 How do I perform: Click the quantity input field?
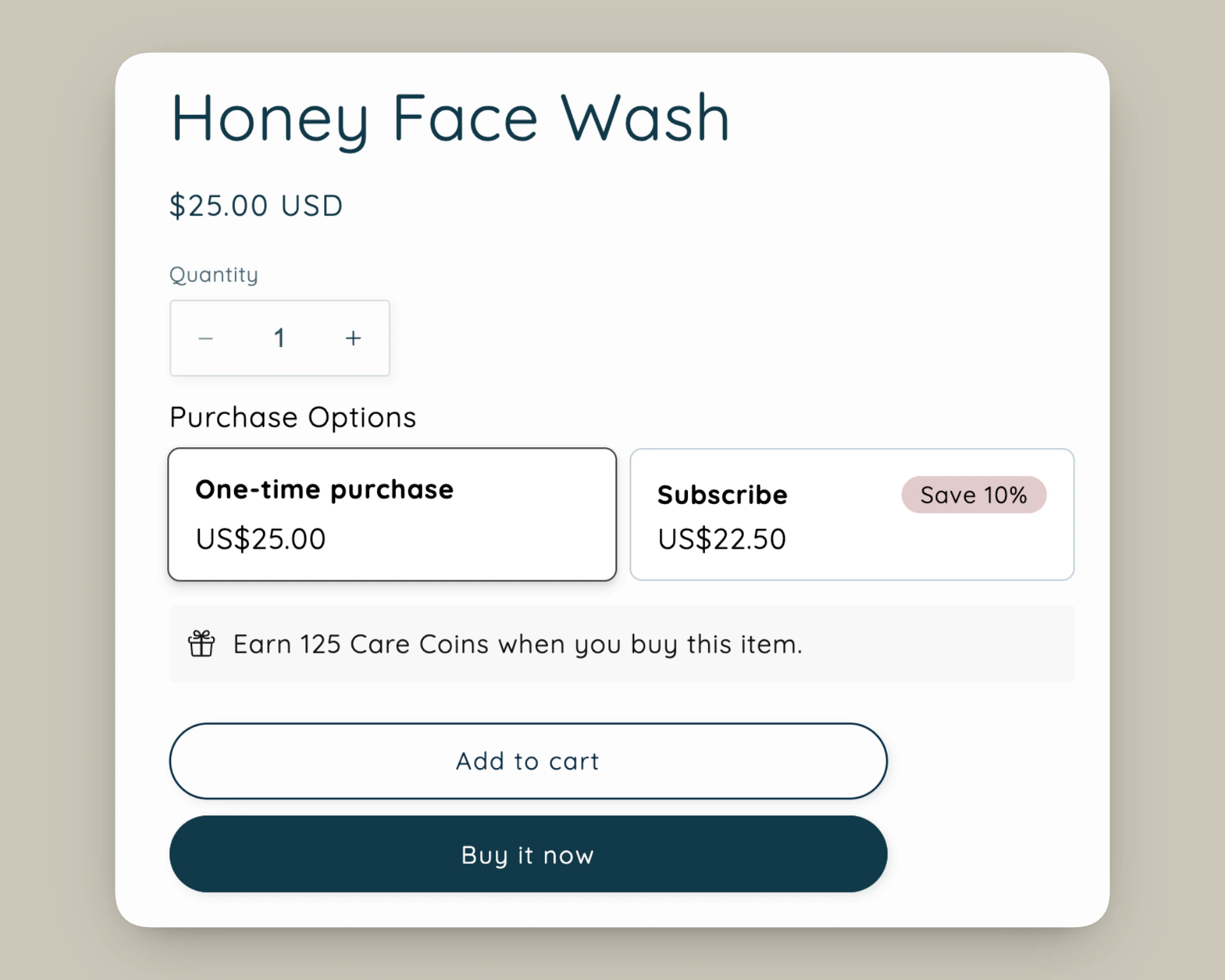click(x=279, y=338)
